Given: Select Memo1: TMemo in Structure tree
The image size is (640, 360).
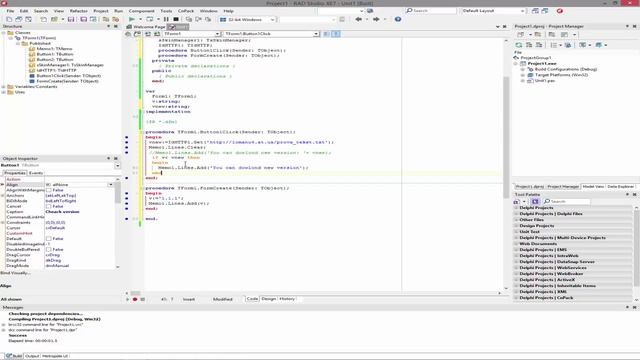Looking at the screenshot, I should pyautogui.click(x=54, y=49).
